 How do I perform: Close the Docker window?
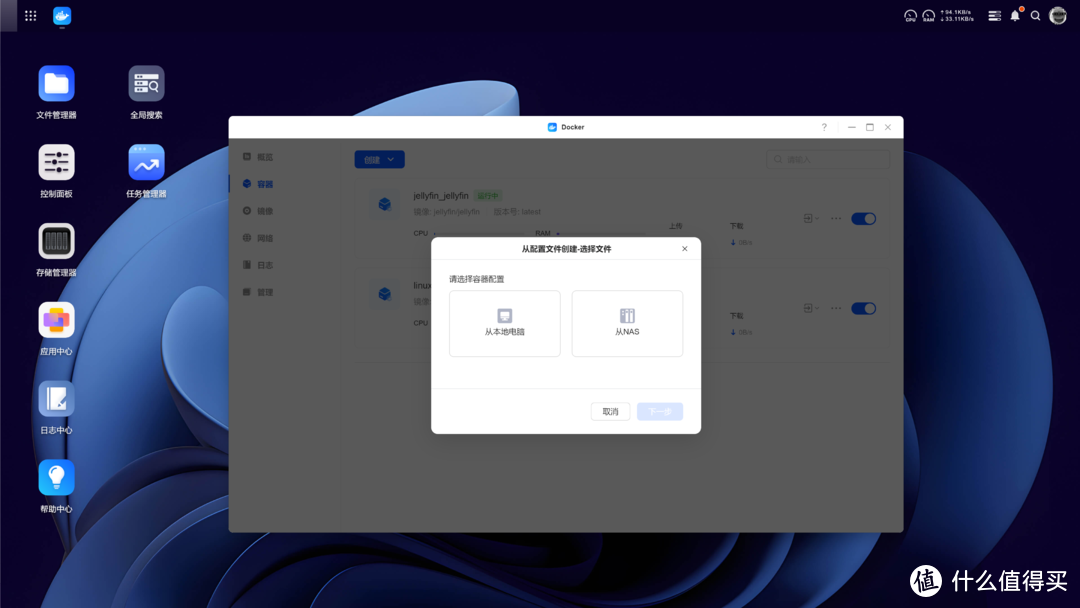click(888, 127)
